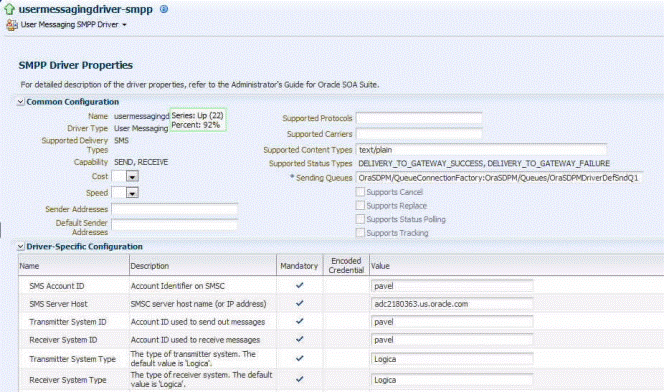This screenshot has height=392, width=664.
Task: Click the SMPP Driver Properties heading
Action: (x=76, y=65)
